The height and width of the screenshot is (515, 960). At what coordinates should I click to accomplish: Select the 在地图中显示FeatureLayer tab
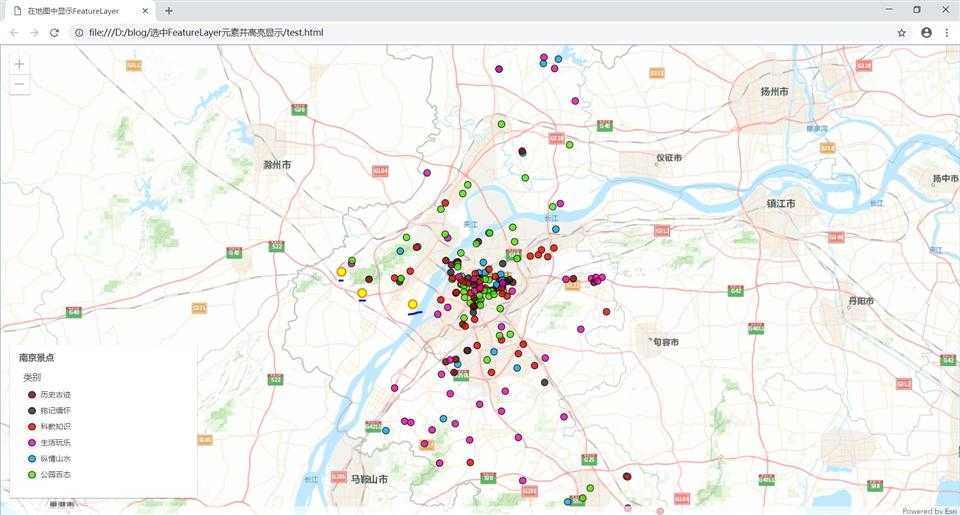80,11
